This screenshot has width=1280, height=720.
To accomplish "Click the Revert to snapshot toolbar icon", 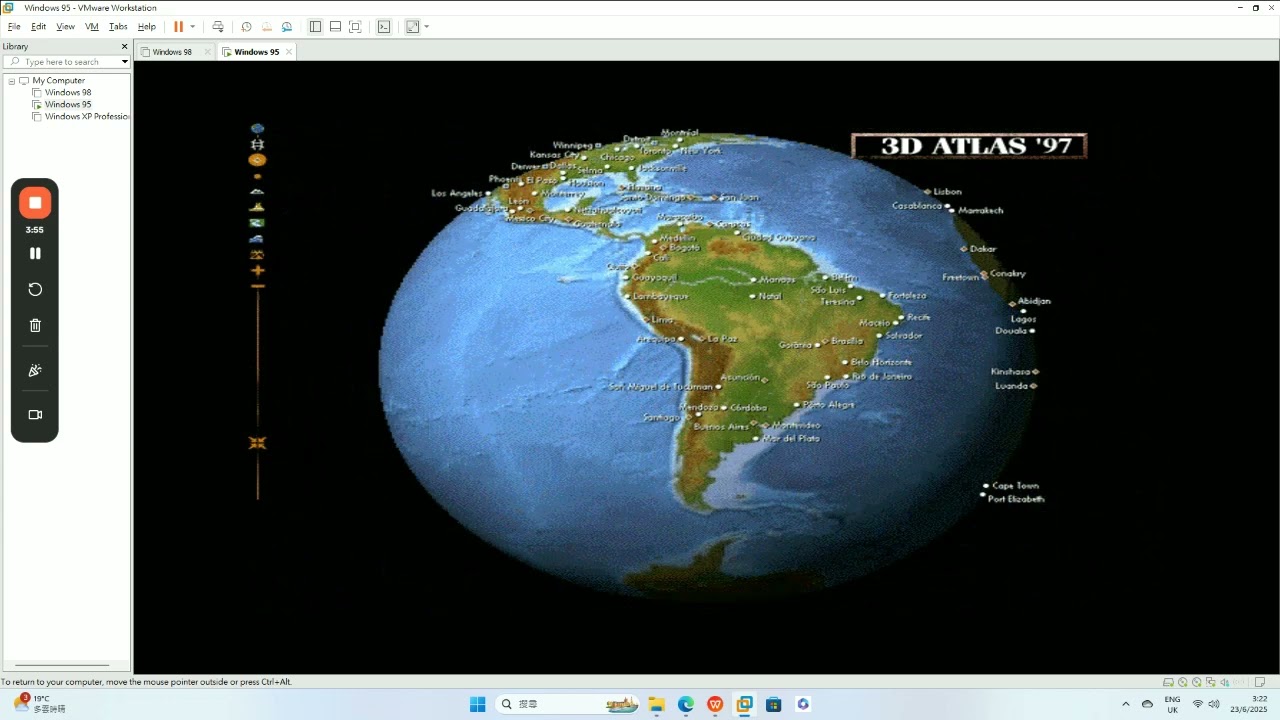I will 266,27.
